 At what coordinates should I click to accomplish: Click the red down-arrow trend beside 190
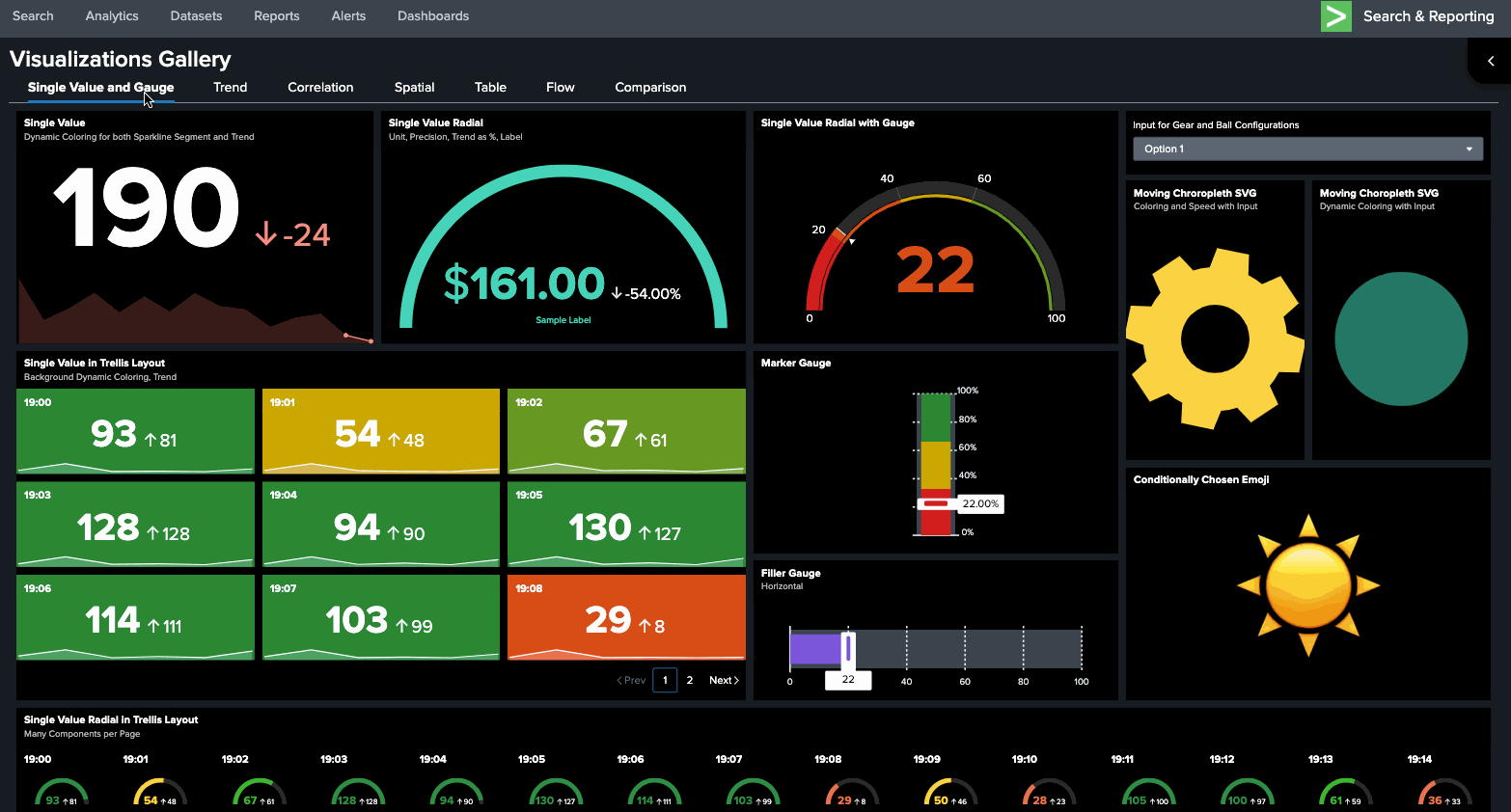coord(266,234)
